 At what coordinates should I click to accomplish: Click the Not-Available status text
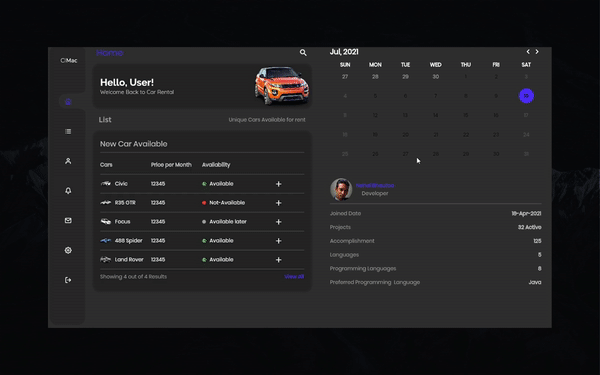coord(227,203)
